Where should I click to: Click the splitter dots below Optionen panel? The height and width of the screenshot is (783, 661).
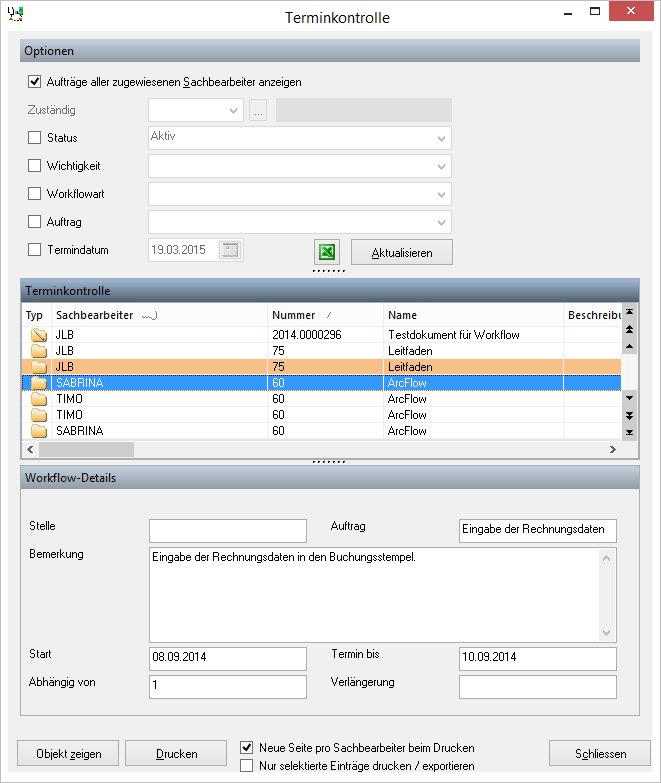[x=329, y=271]
